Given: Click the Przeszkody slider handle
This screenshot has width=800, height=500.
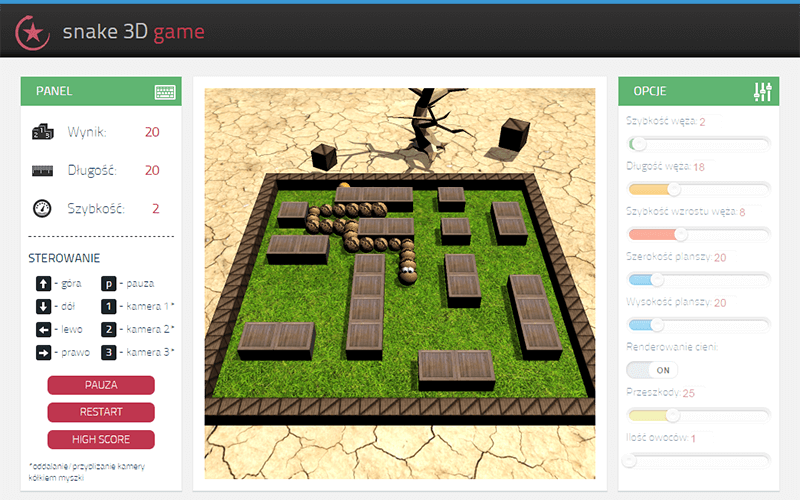Looking at the screenshot, I should pos(672,415).
